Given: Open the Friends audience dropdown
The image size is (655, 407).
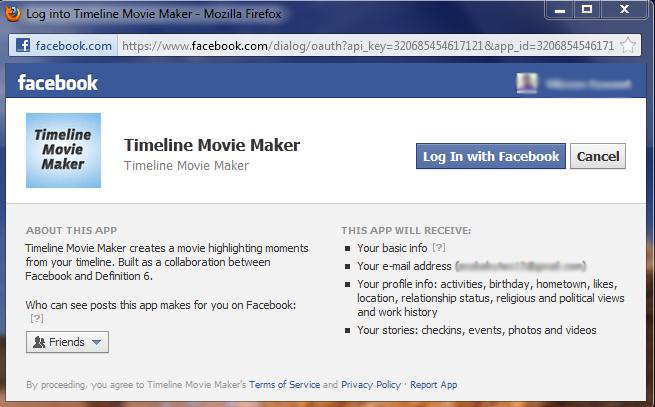Looking at the screenshot, I should coord(67,342).
